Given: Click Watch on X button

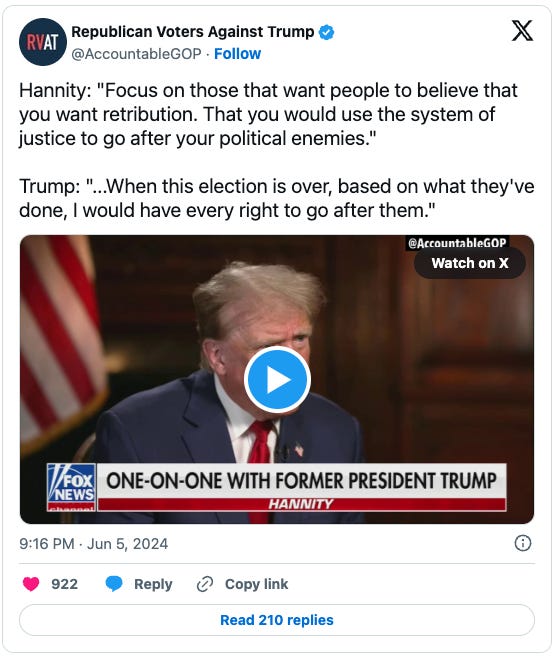Looking at the screenshot, I should point(470,263).
